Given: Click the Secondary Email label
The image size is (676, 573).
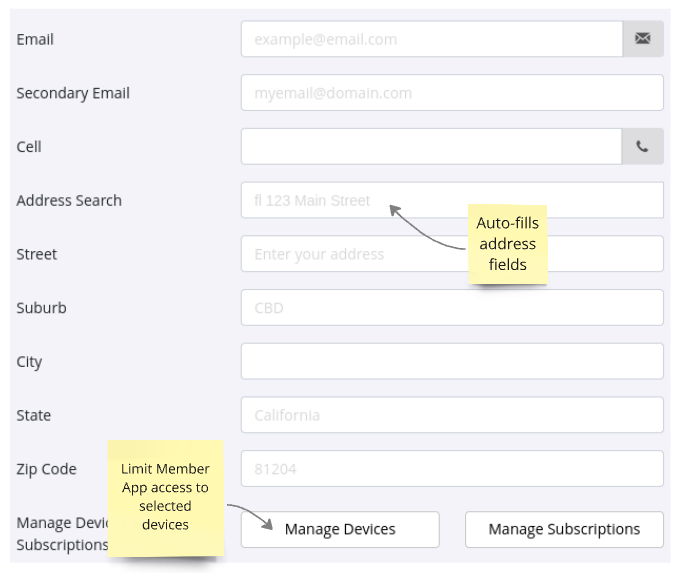Looking at the screenshot, I should click(73, 93).
